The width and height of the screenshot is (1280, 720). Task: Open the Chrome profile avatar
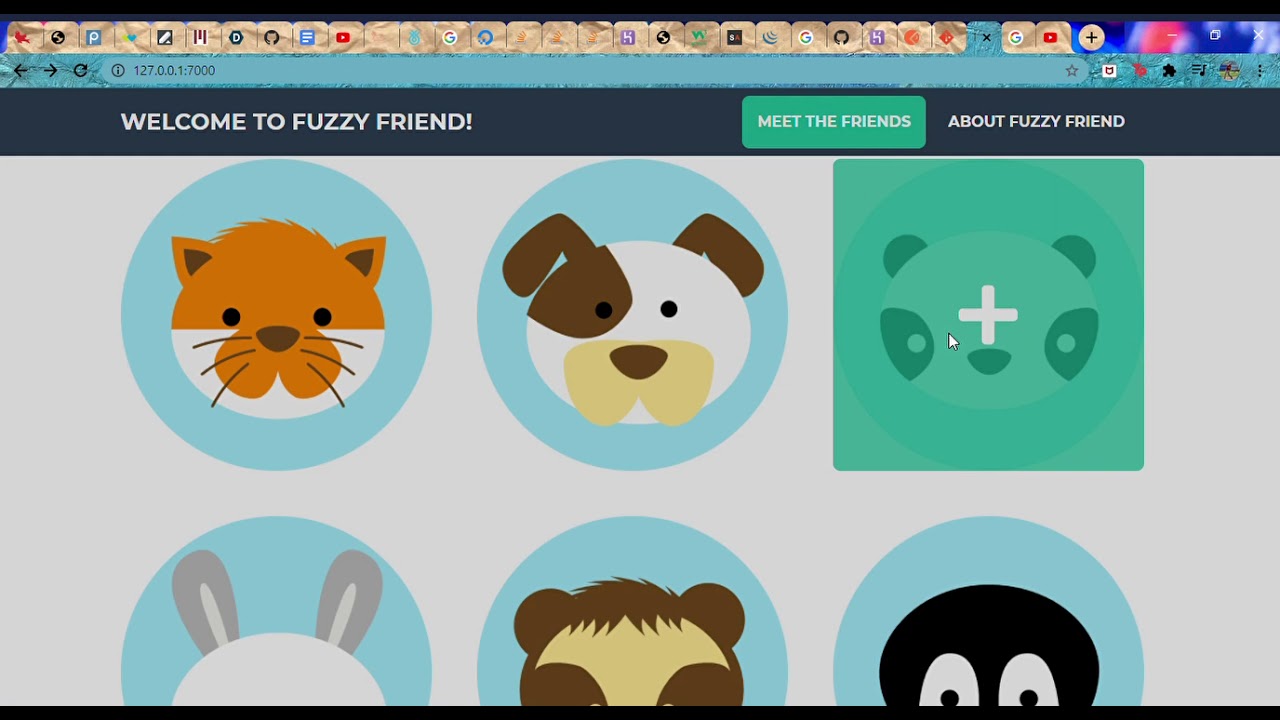pos(1230,71)
